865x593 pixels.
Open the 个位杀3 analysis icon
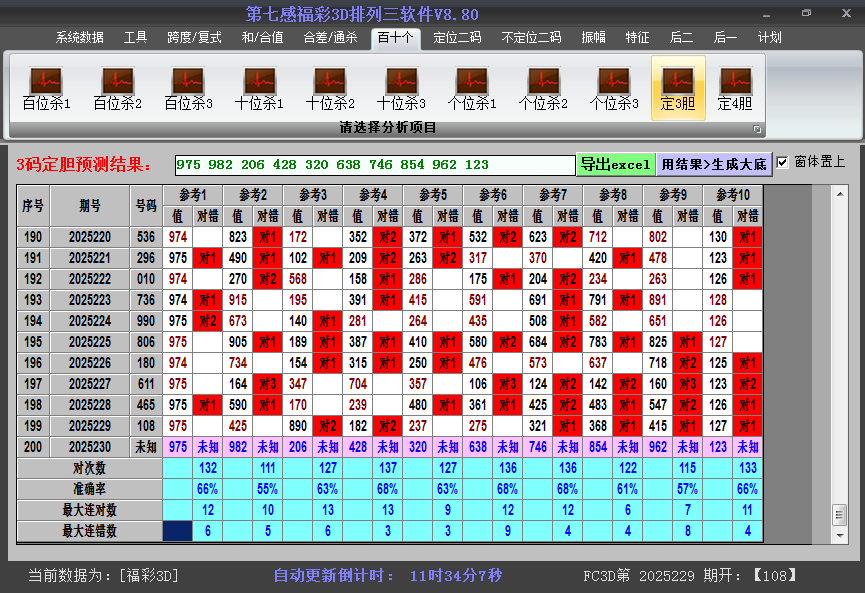pos(614,88)
